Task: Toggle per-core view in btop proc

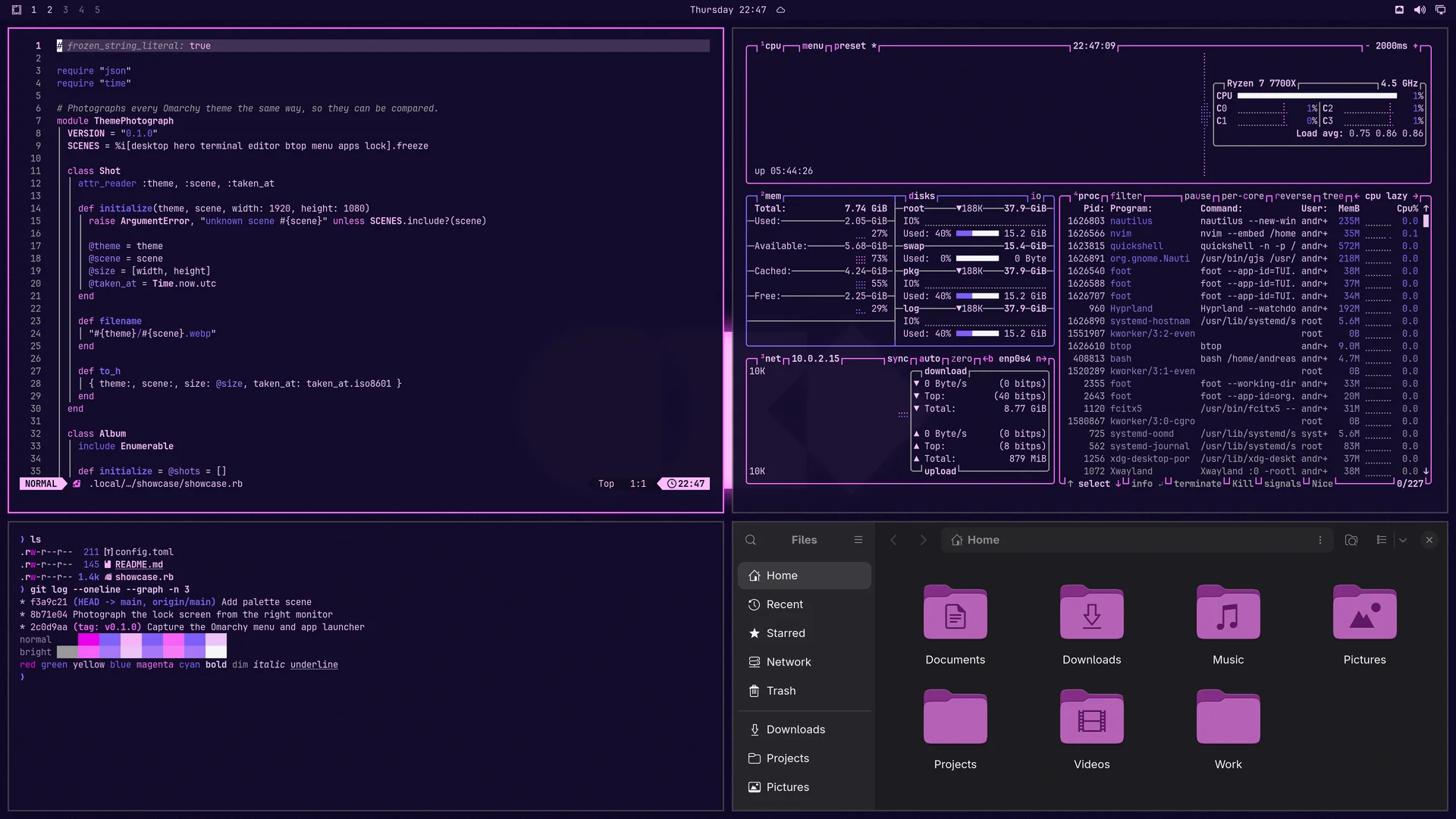Action: [1242, 196]
